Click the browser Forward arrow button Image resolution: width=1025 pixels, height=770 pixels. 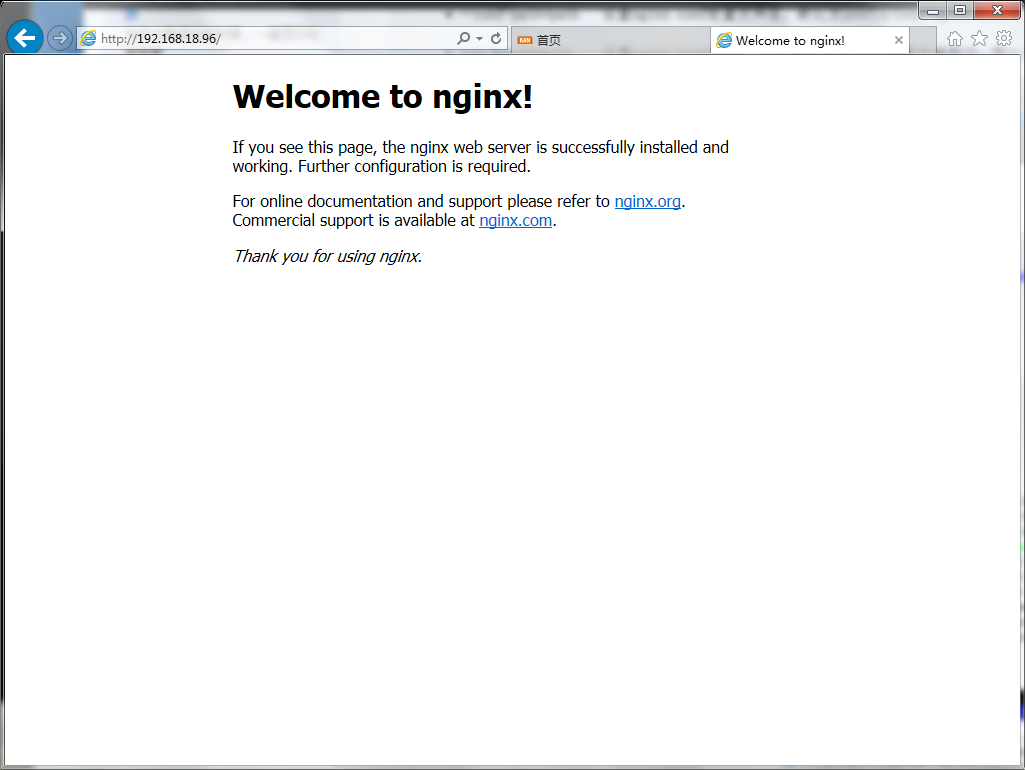[x=59, y=39]
